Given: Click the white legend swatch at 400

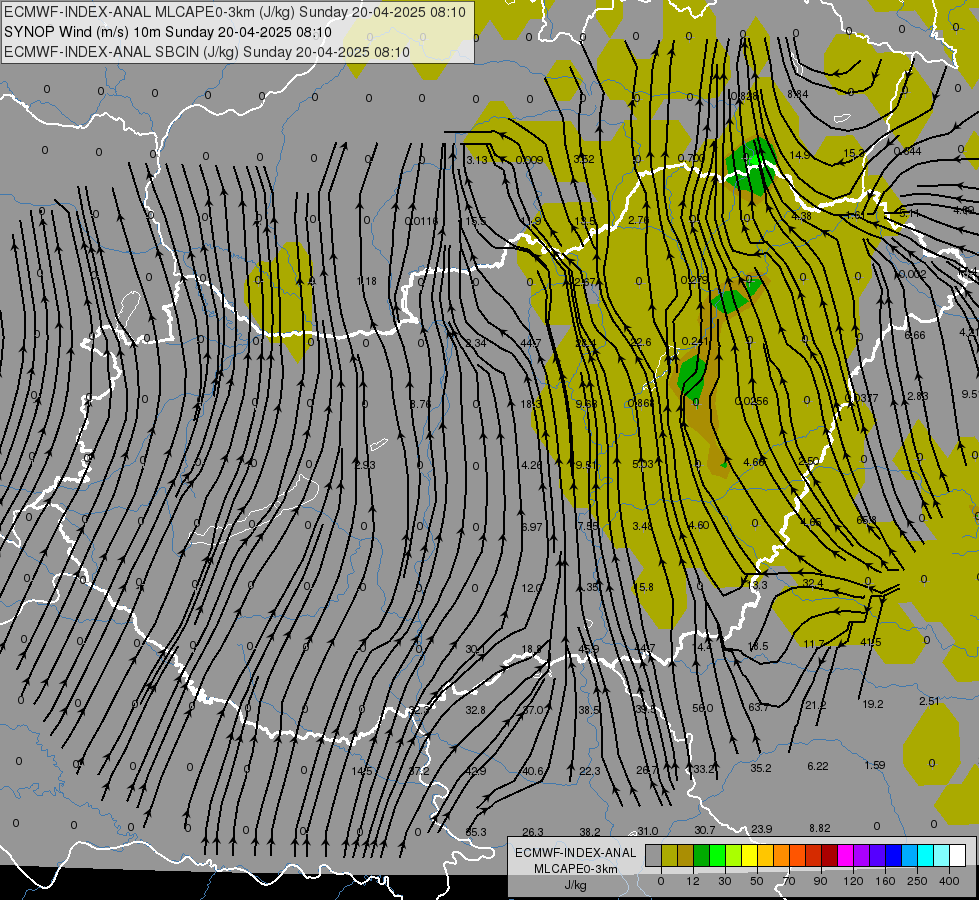Looking at the screenshot, I should coord(958,856).
